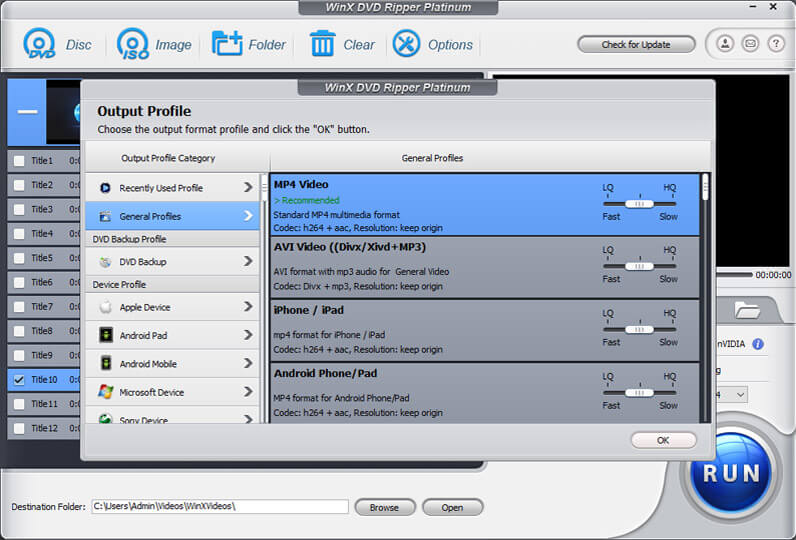Expand Android Pad chevron
The height and width of the screenshot is (540, 796).
[x=248, y=335]
